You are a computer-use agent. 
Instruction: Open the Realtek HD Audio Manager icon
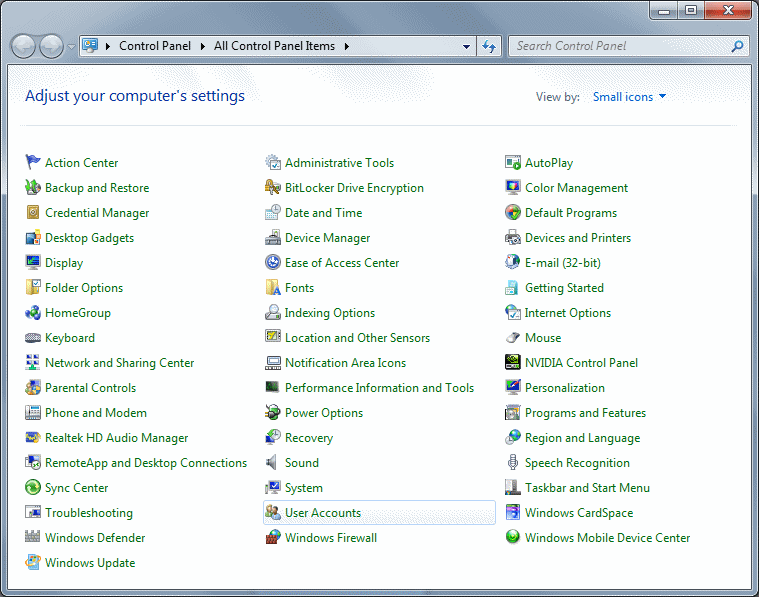click(32, 438)
